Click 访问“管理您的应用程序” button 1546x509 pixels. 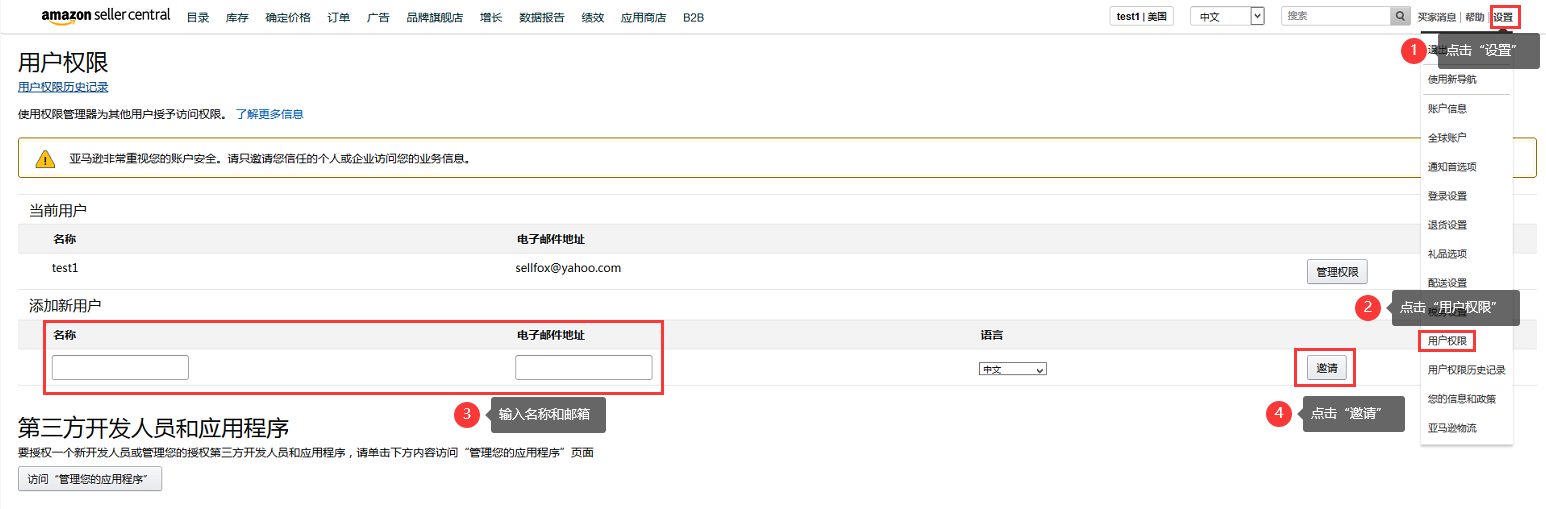click(90, 479)
